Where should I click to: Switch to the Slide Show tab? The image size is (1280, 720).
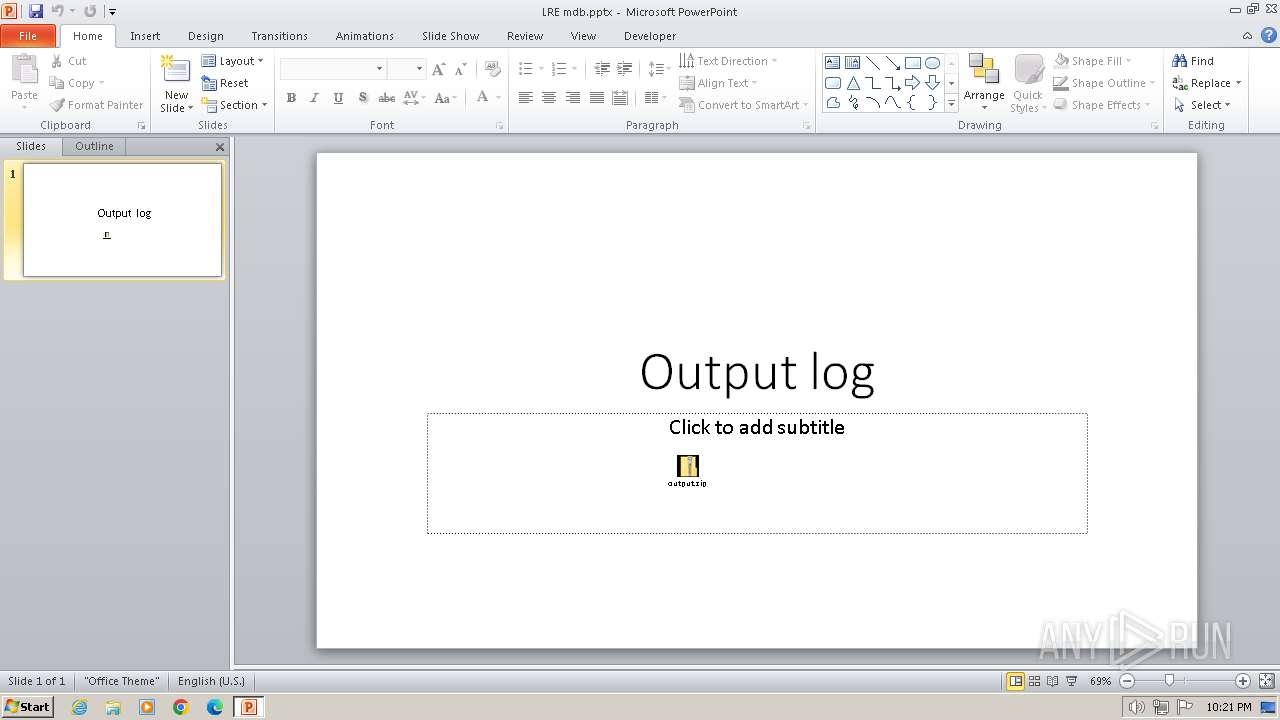pyautogui.click(x=451, y=36)
